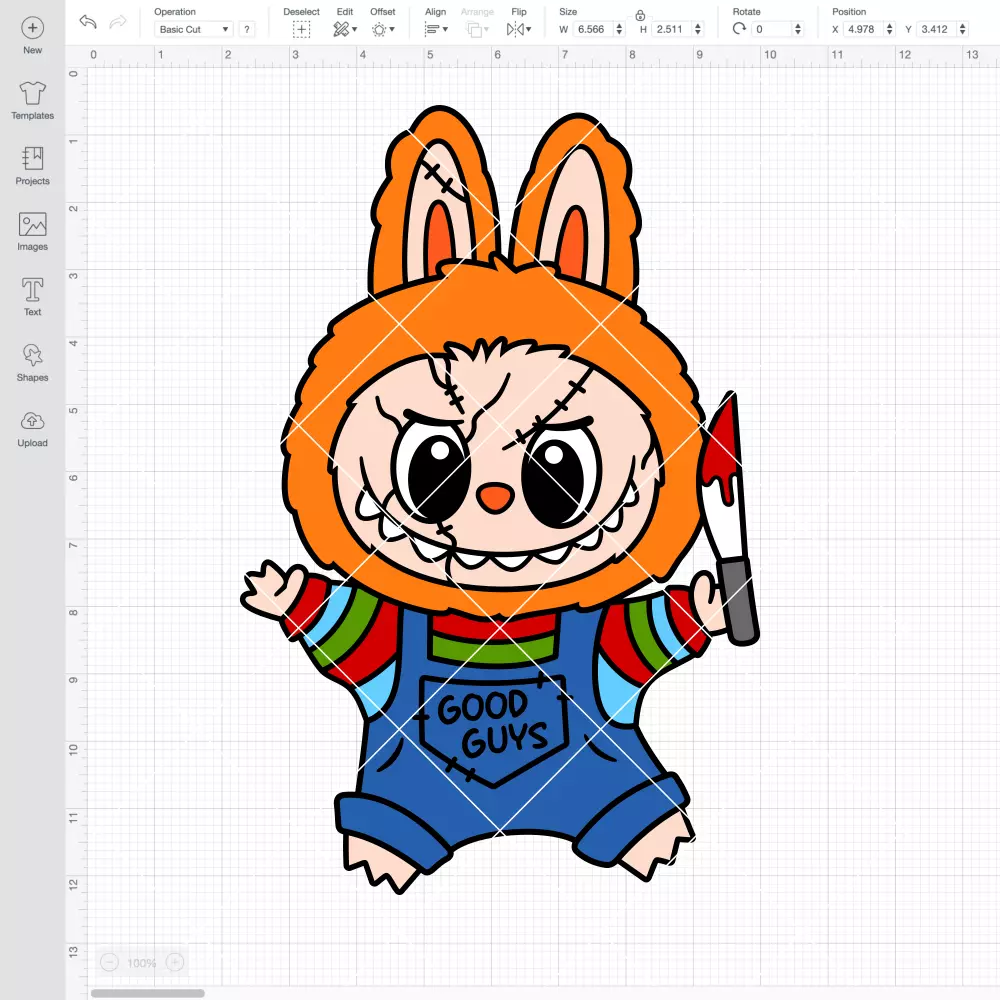
Task: Open the Shapes panel
Action: pos(33,362)
